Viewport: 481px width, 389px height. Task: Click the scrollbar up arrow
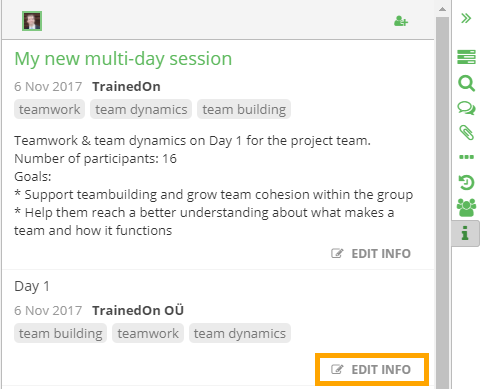442,9
